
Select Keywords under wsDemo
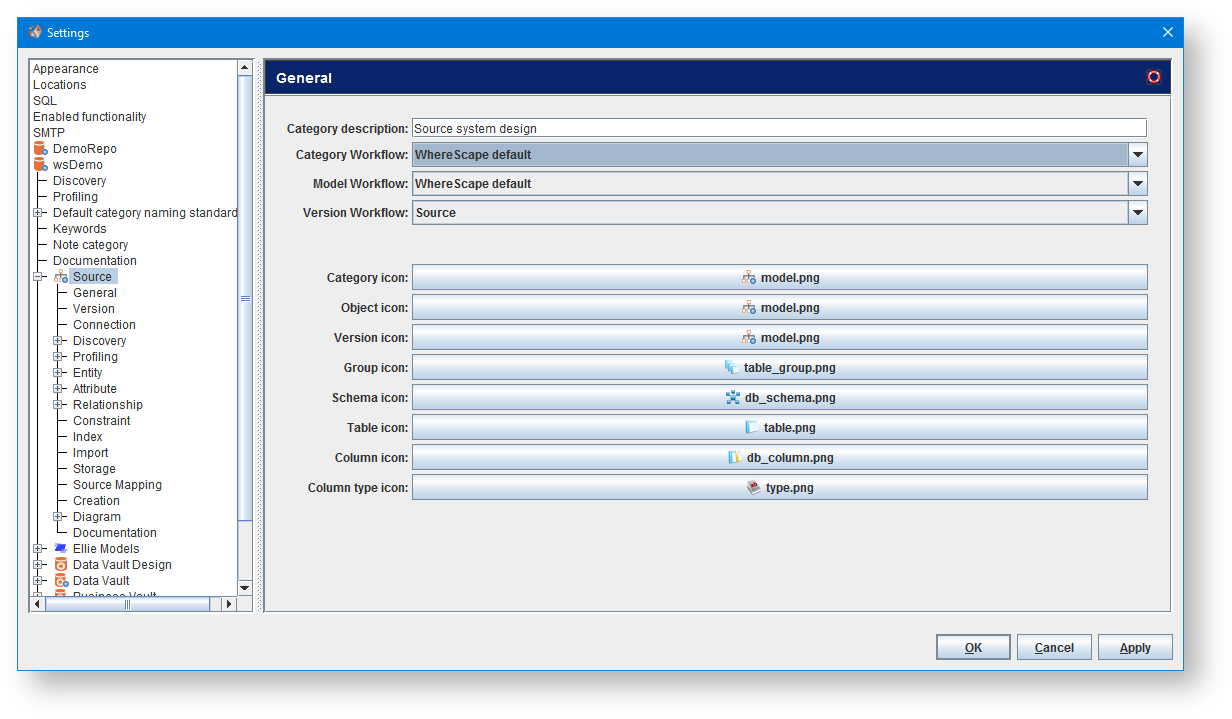80,229
